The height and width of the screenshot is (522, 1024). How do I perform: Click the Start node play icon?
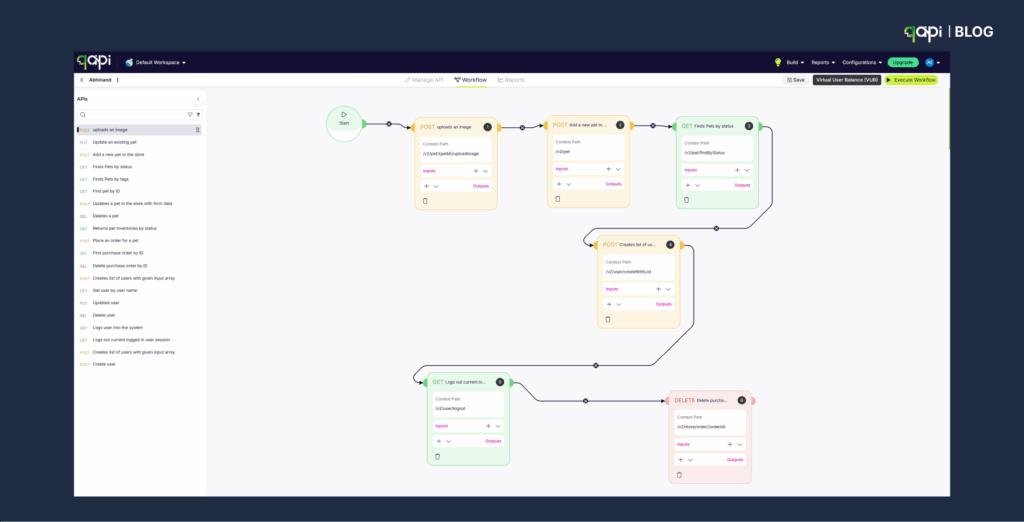(344, 114)
